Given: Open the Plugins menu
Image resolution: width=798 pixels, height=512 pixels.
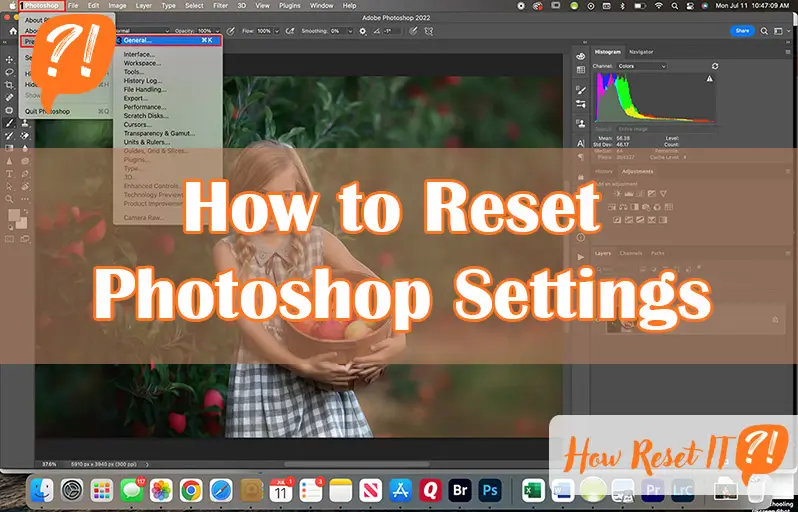Looking at the screenshot, I should click(290, 6).
